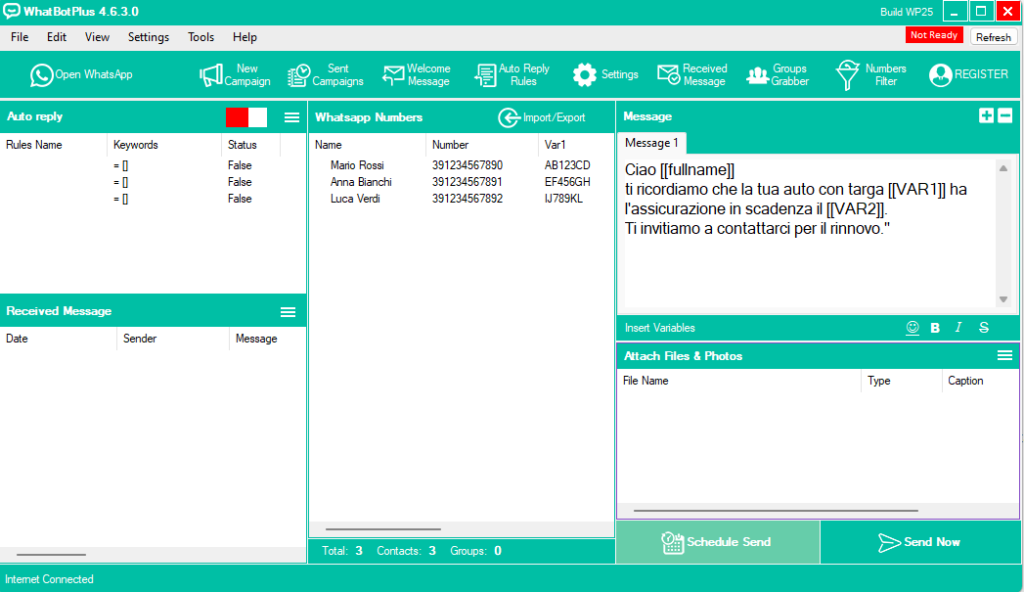The width and height of the screenshot is (1024, 592).
Task: Click the Settings gear icon in toolbar
Action: click(584, 75)
